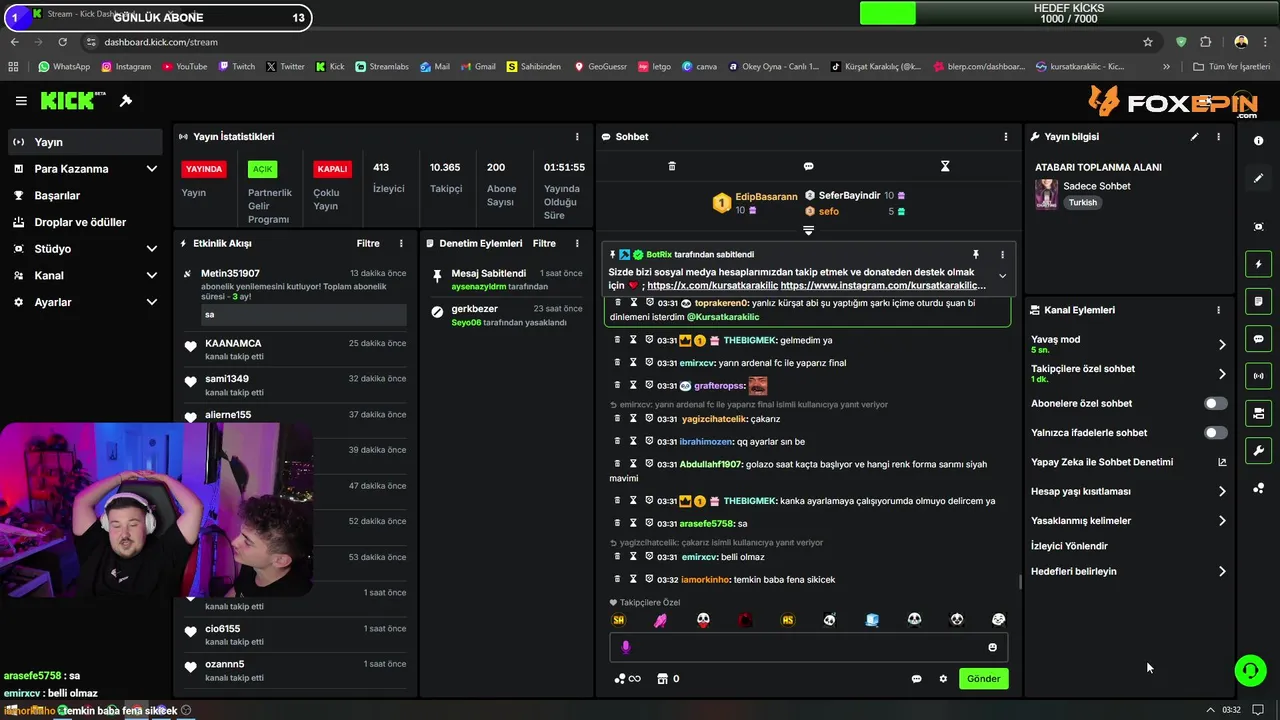Open Hesap yaşı kısıtlaması arrow

pyautogui.click(x=1221, y=491)
